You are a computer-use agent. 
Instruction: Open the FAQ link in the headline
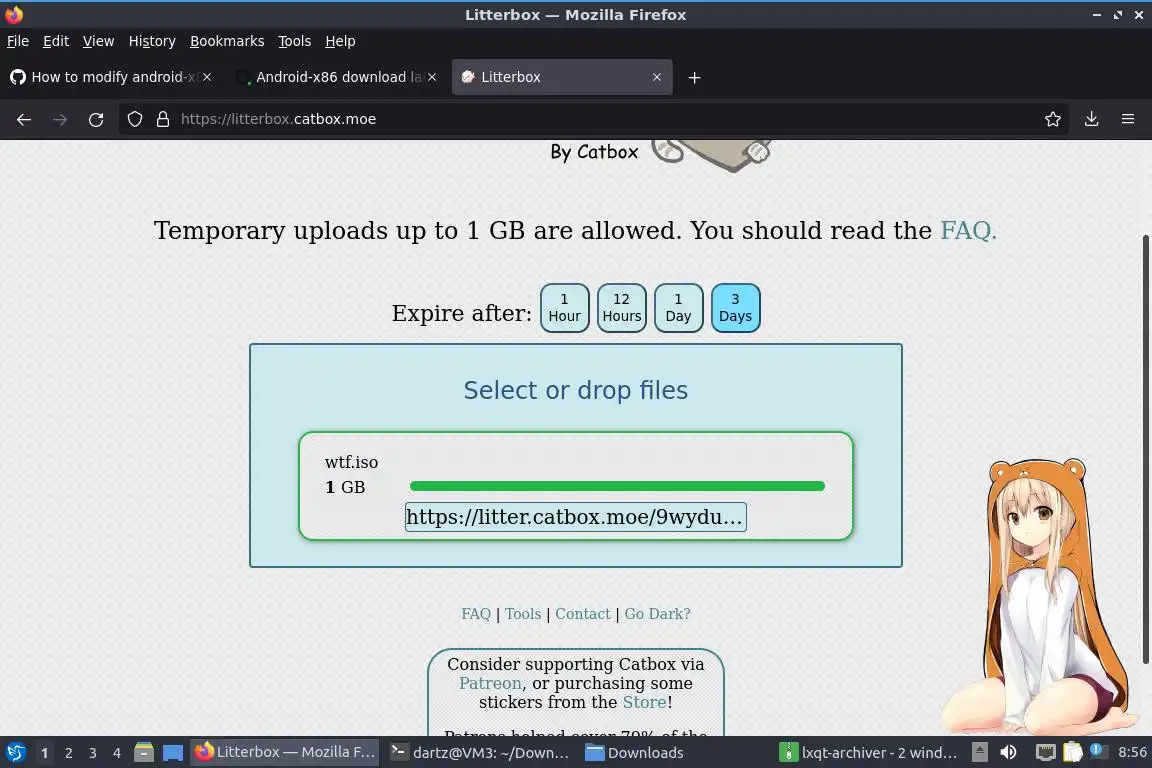click(x=968, y=231)
